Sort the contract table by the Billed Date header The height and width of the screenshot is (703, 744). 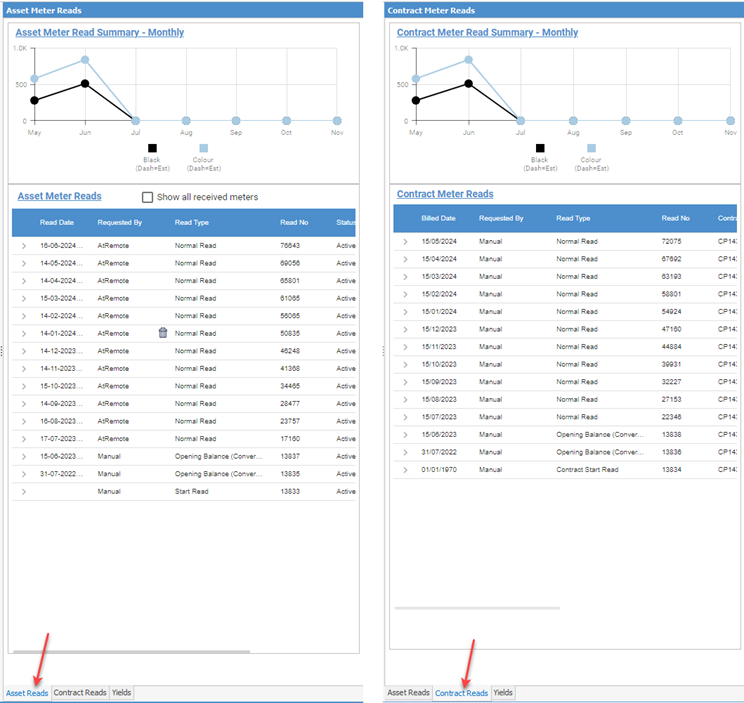pyautogui.click(x=438, y=218)
